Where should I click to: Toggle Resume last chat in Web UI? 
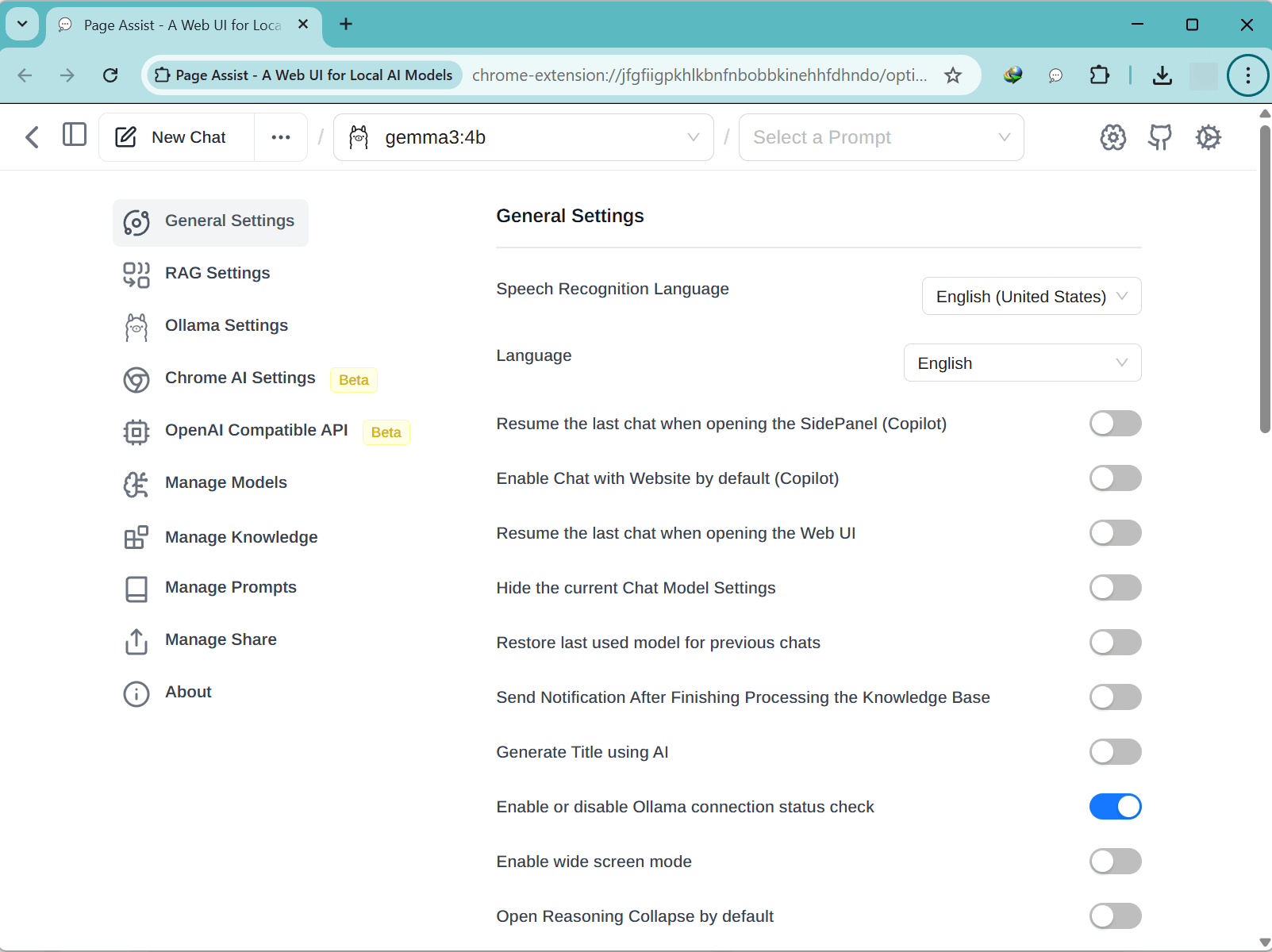coord(1115,533)
